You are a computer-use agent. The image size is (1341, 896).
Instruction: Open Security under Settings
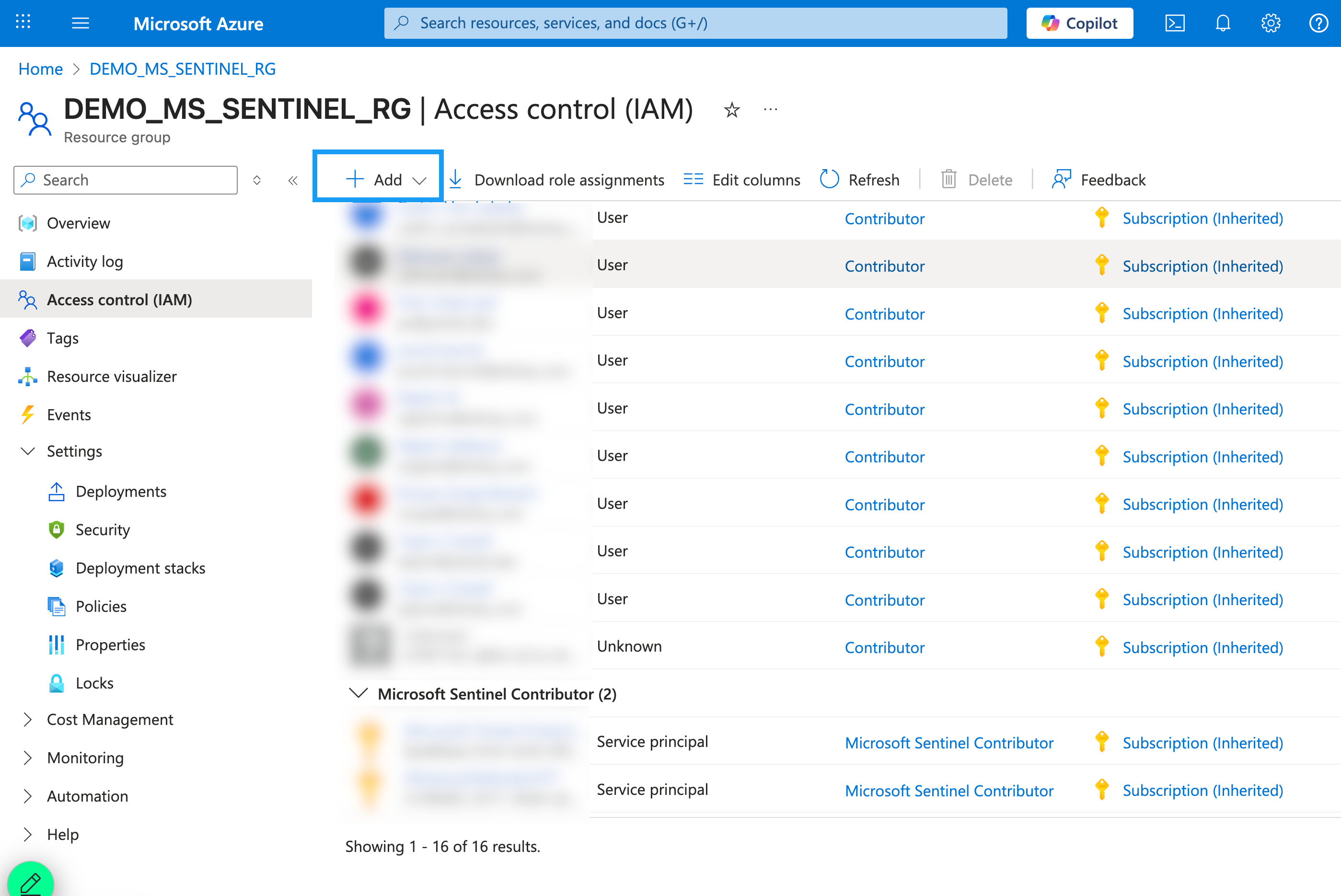point(103,530)
